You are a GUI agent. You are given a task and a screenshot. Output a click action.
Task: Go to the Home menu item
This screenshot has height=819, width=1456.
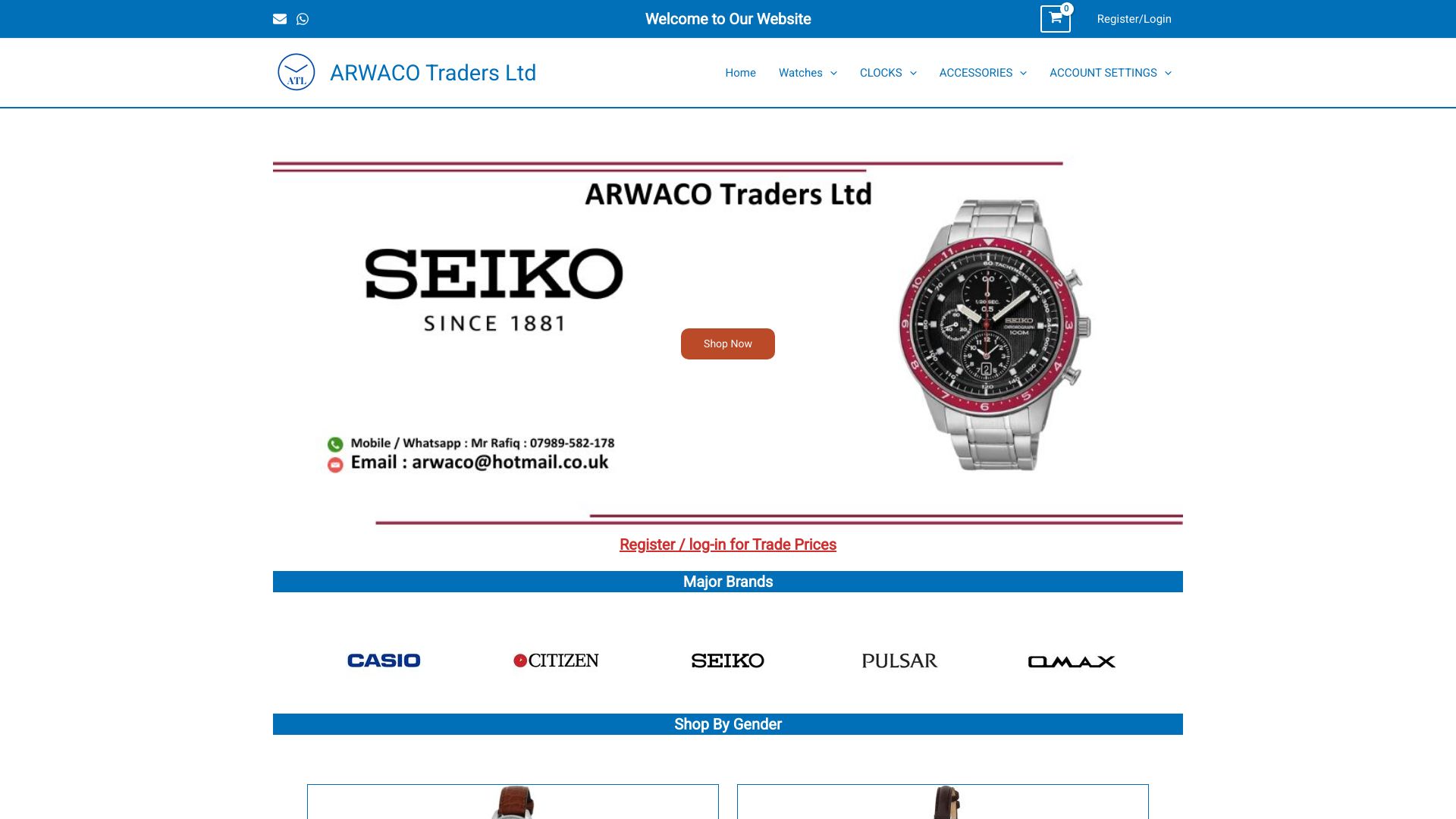click(x=740, y=73)
